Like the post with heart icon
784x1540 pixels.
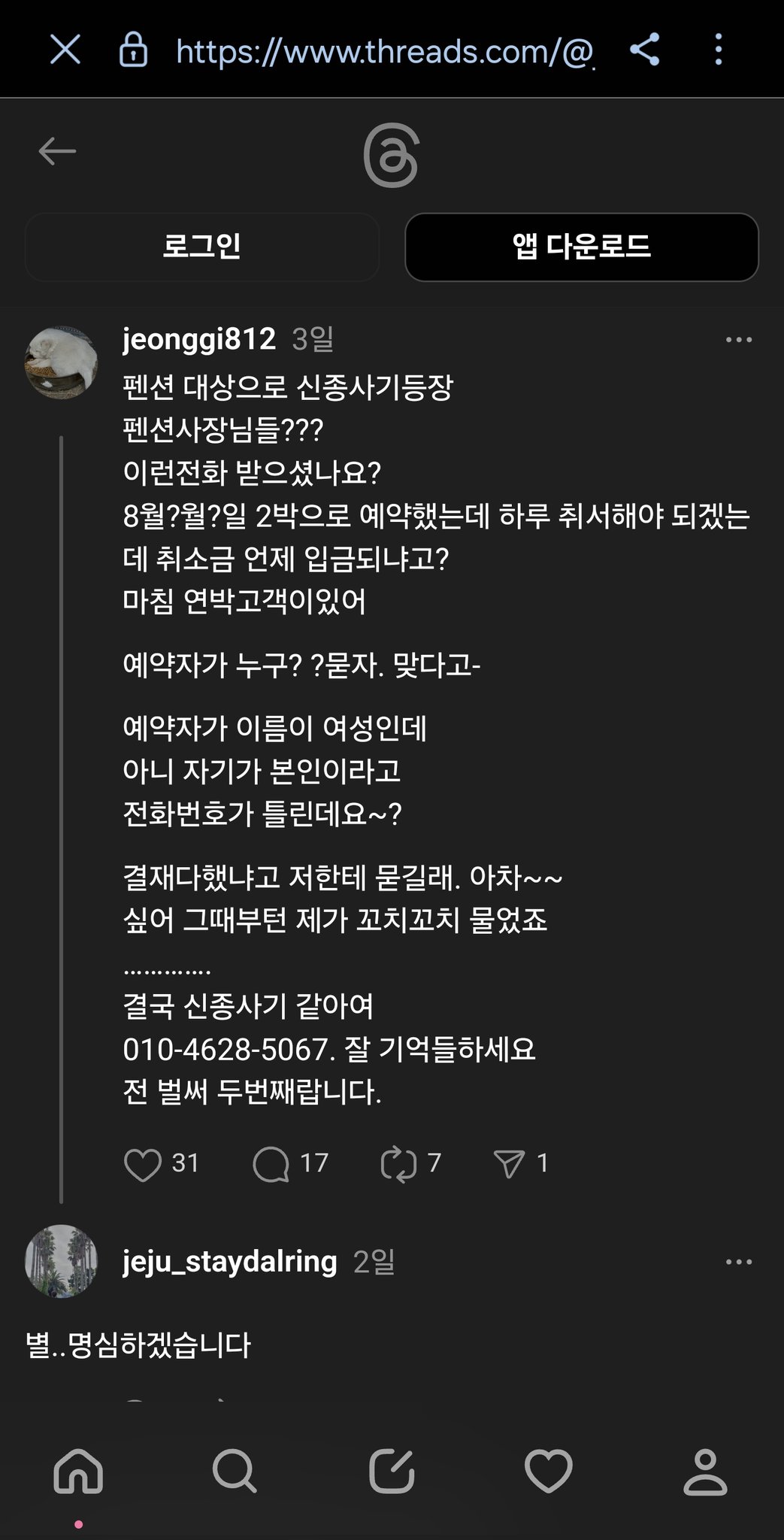142,1164
